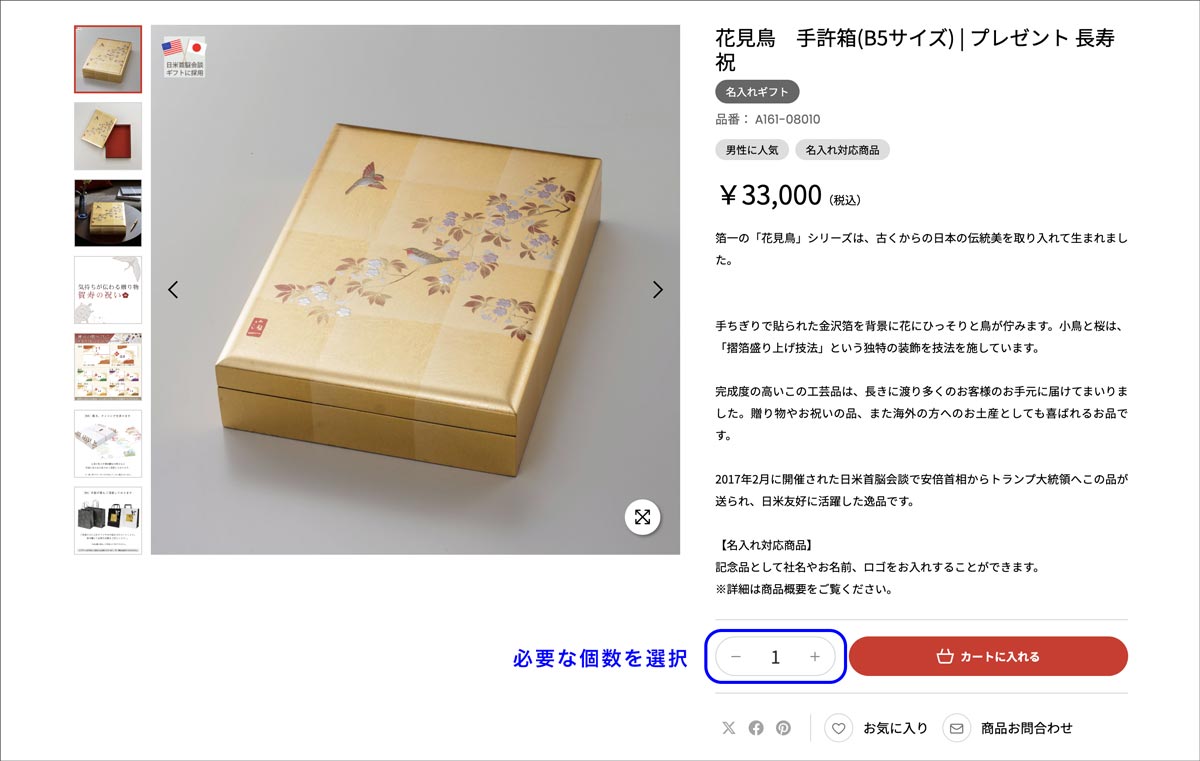Select the 名入れ対応商品 tag
The width and height of the screenshot is (1200, 761).
pyautogui.click(x=842, y=150)
